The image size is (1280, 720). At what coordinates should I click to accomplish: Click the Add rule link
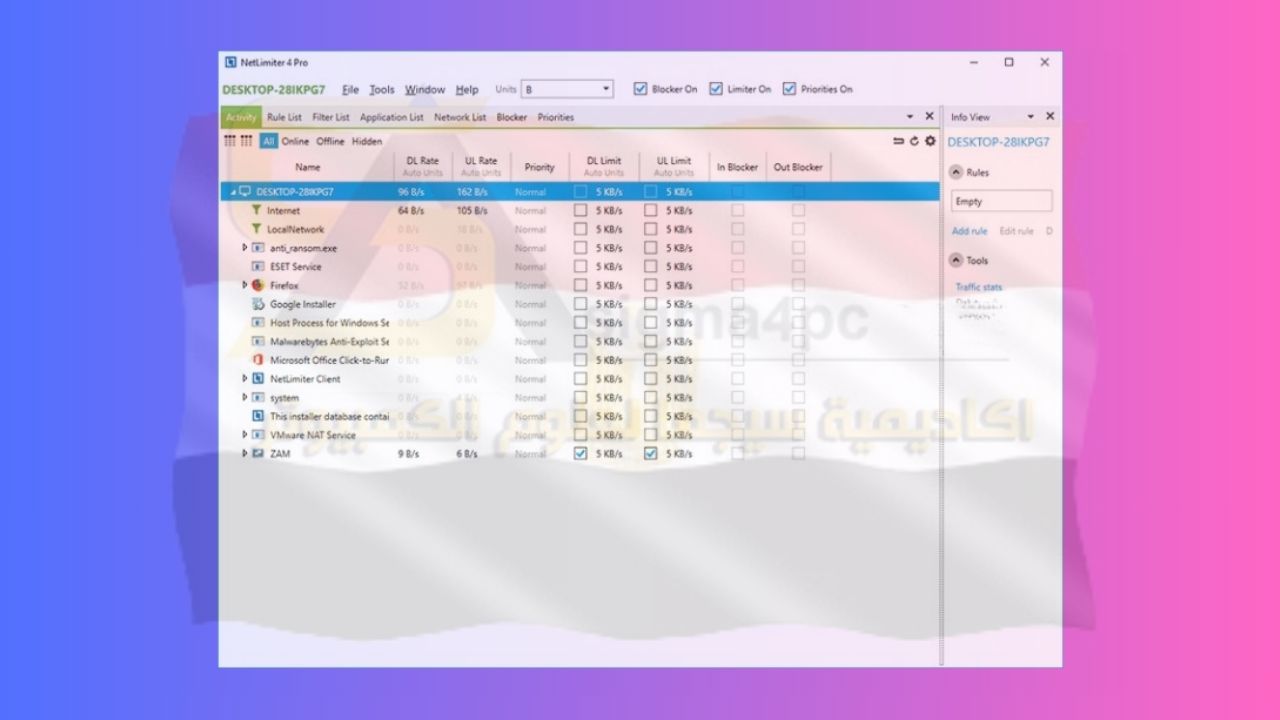(969, 231)
